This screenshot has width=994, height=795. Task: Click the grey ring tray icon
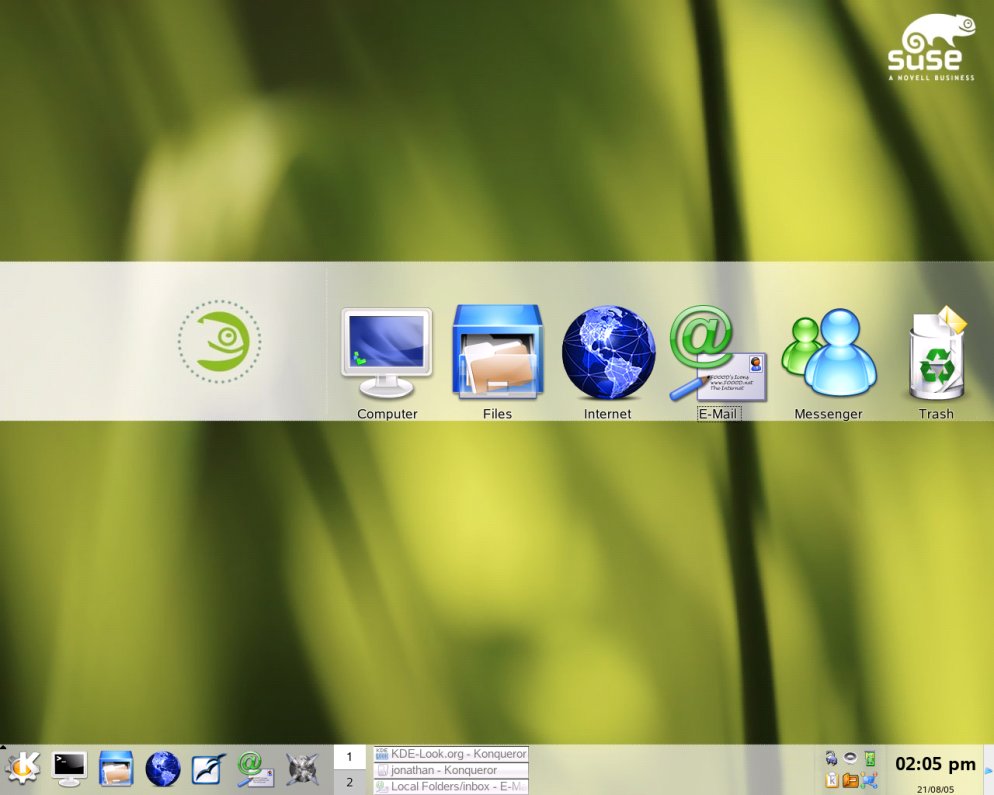[x=851, y=758]
